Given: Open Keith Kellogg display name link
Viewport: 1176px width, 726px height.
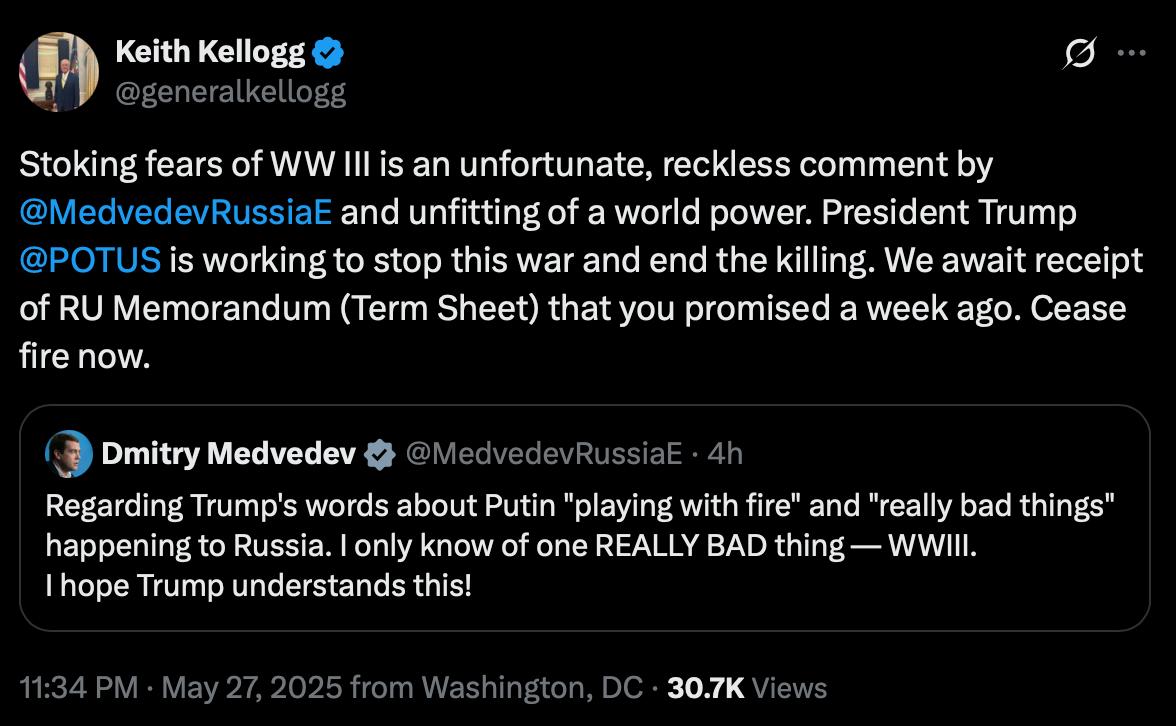Looking at the screenshot, I should tap(210, 53).
